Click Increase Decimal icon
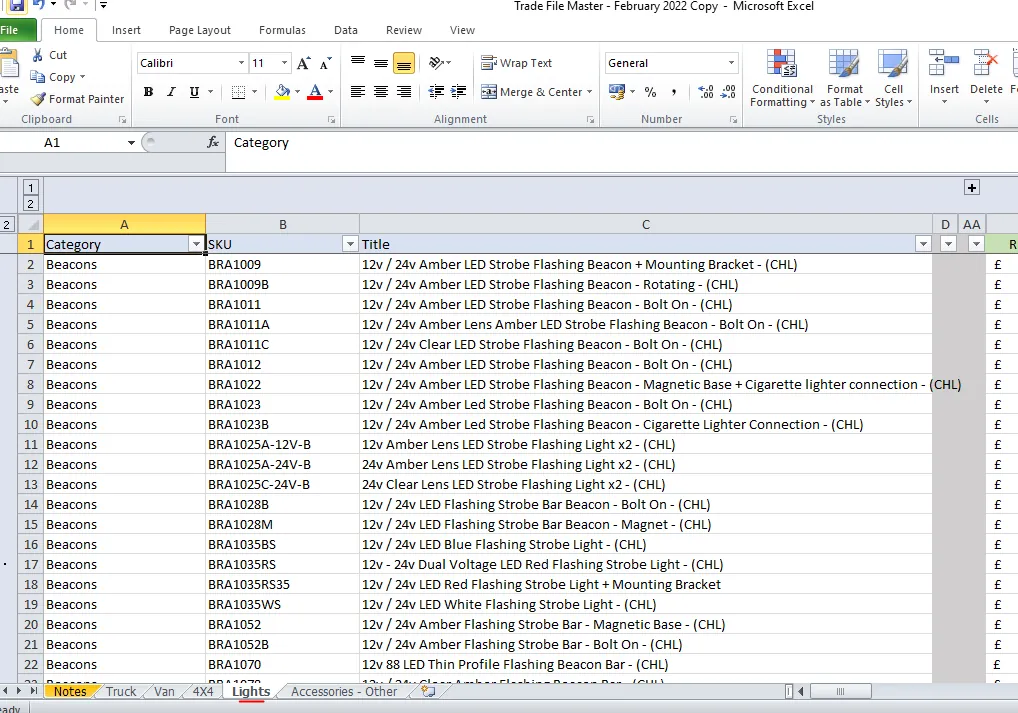 pos(706,92)
